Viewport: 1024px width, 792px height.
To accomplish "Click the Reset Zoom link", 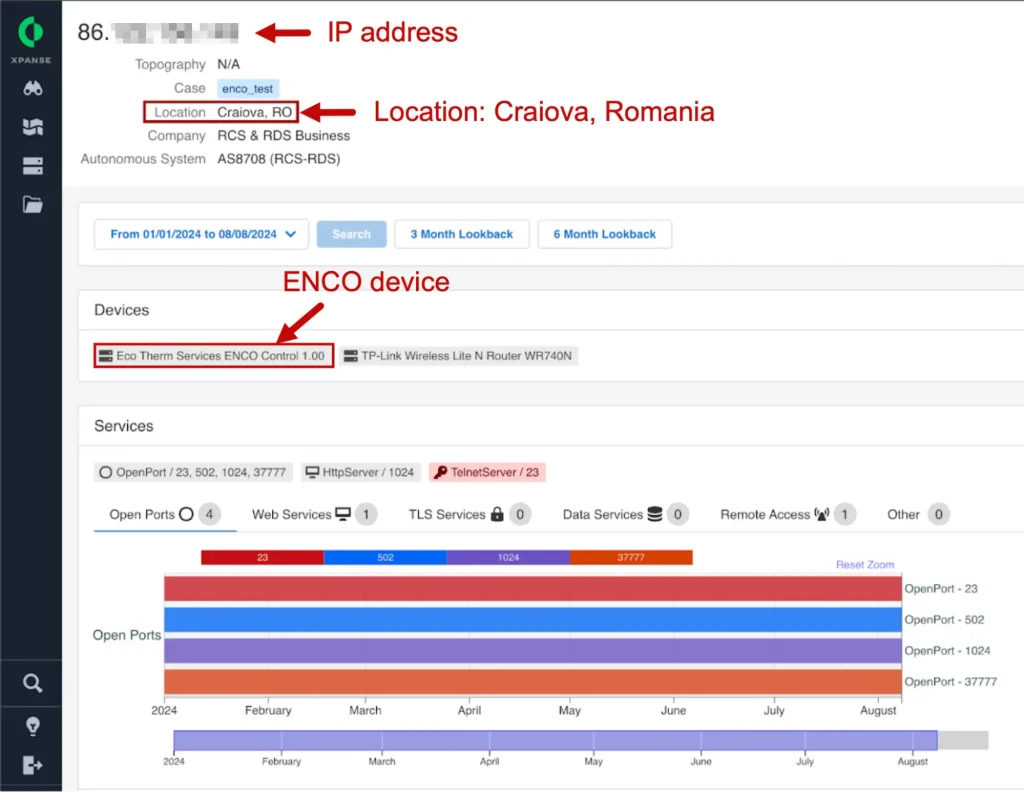I will click(x=865, y=565).
